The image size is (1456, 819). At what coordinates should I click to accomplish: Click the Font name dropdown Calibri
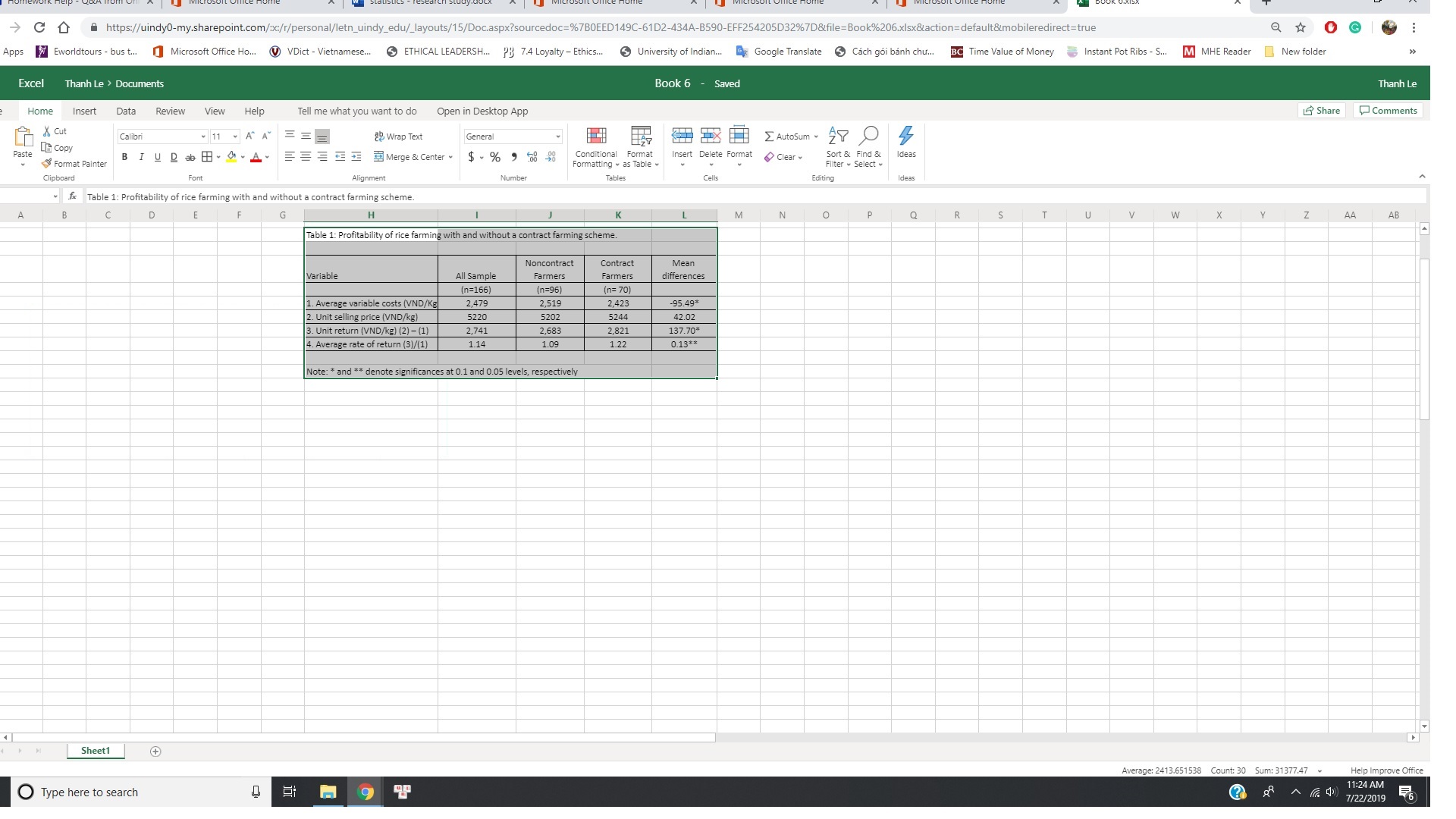tap(160, 136)
